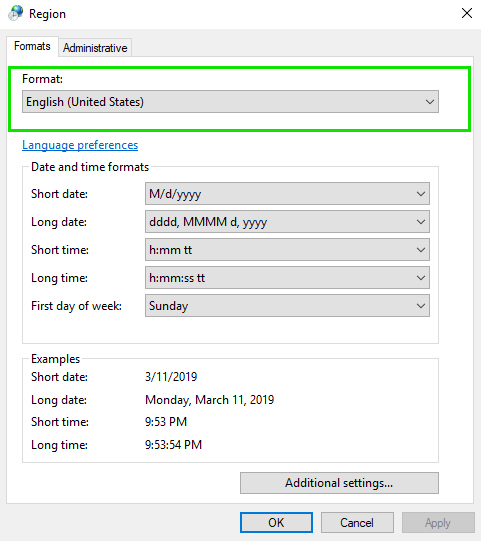The image size is (481, 541).
Task: Click the First day of week arrow
Action: 421,306
